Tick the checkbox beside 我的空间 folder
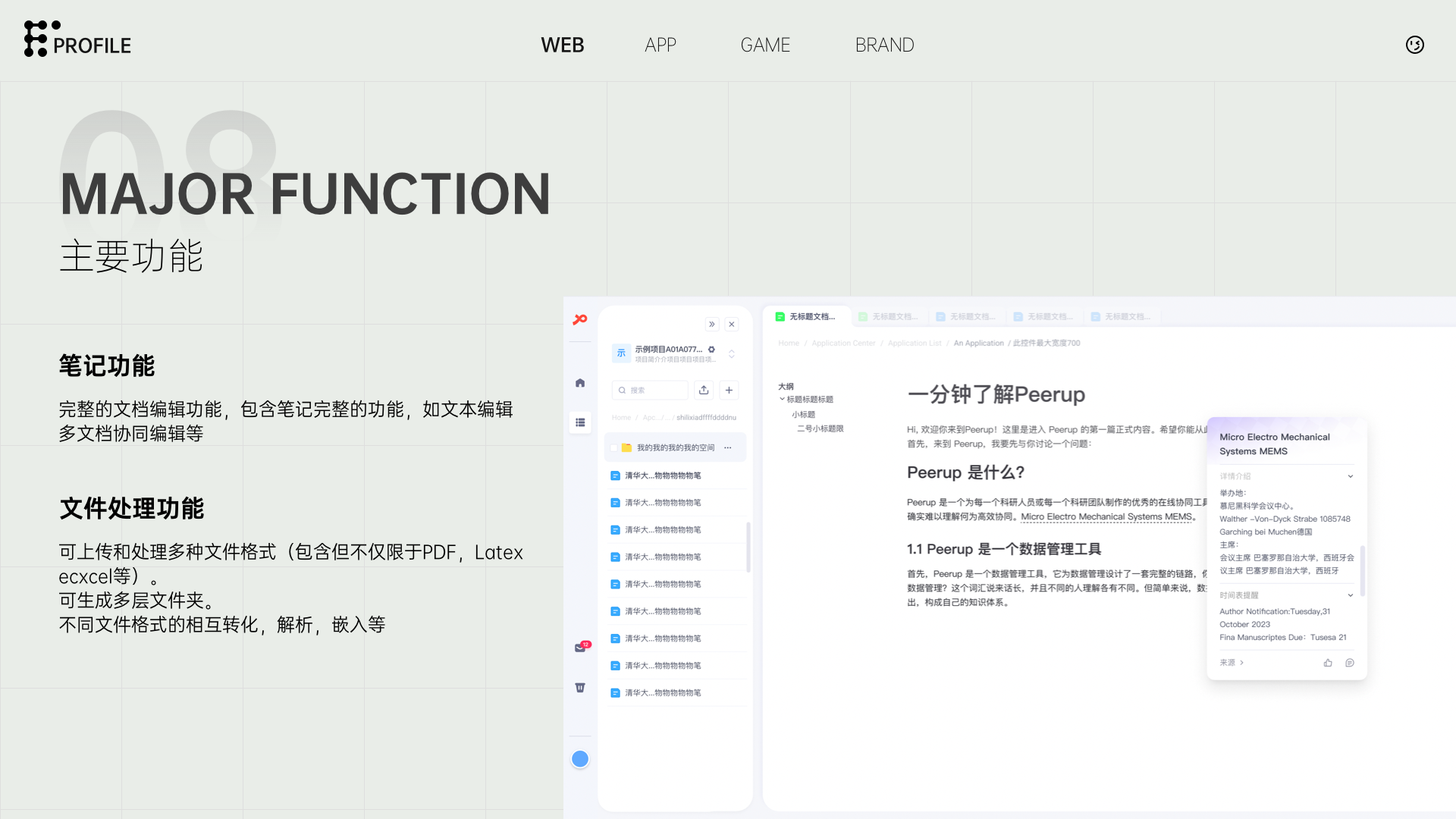Viewport: 1456px width, 819px height. [x=614, y=448]
